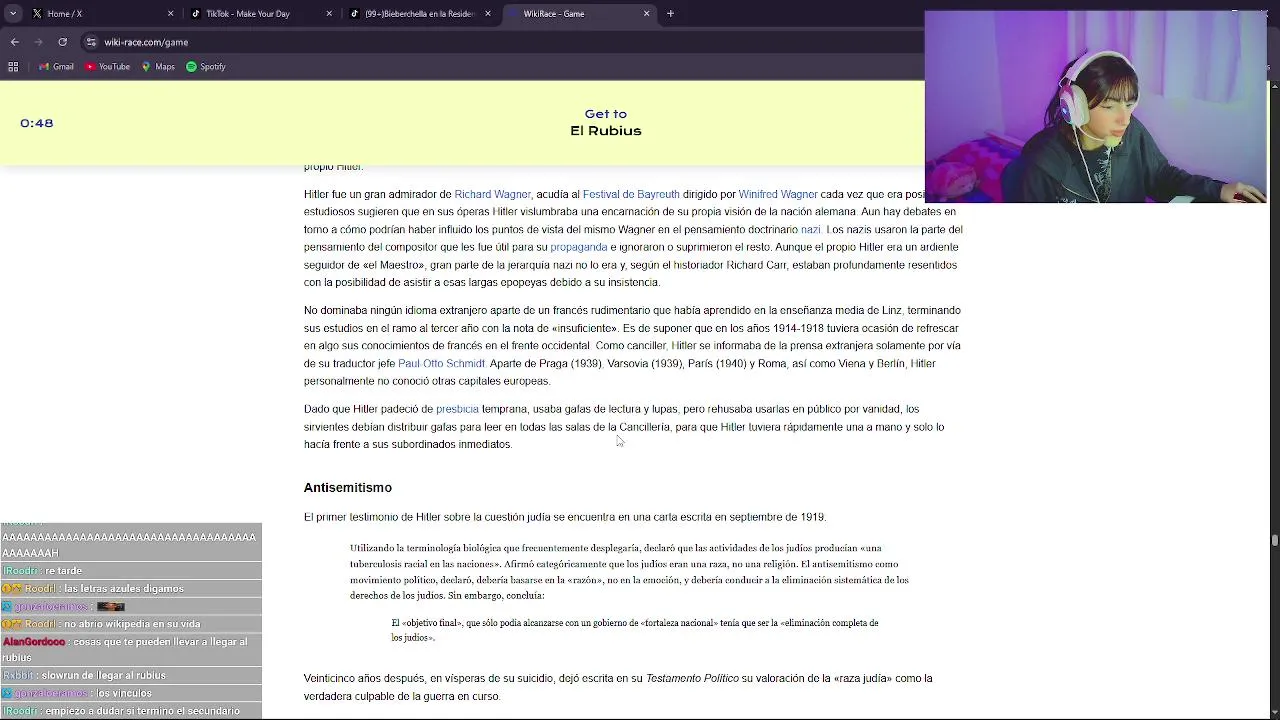
Task: Open the propaganda article link
Action: point(578,247)
